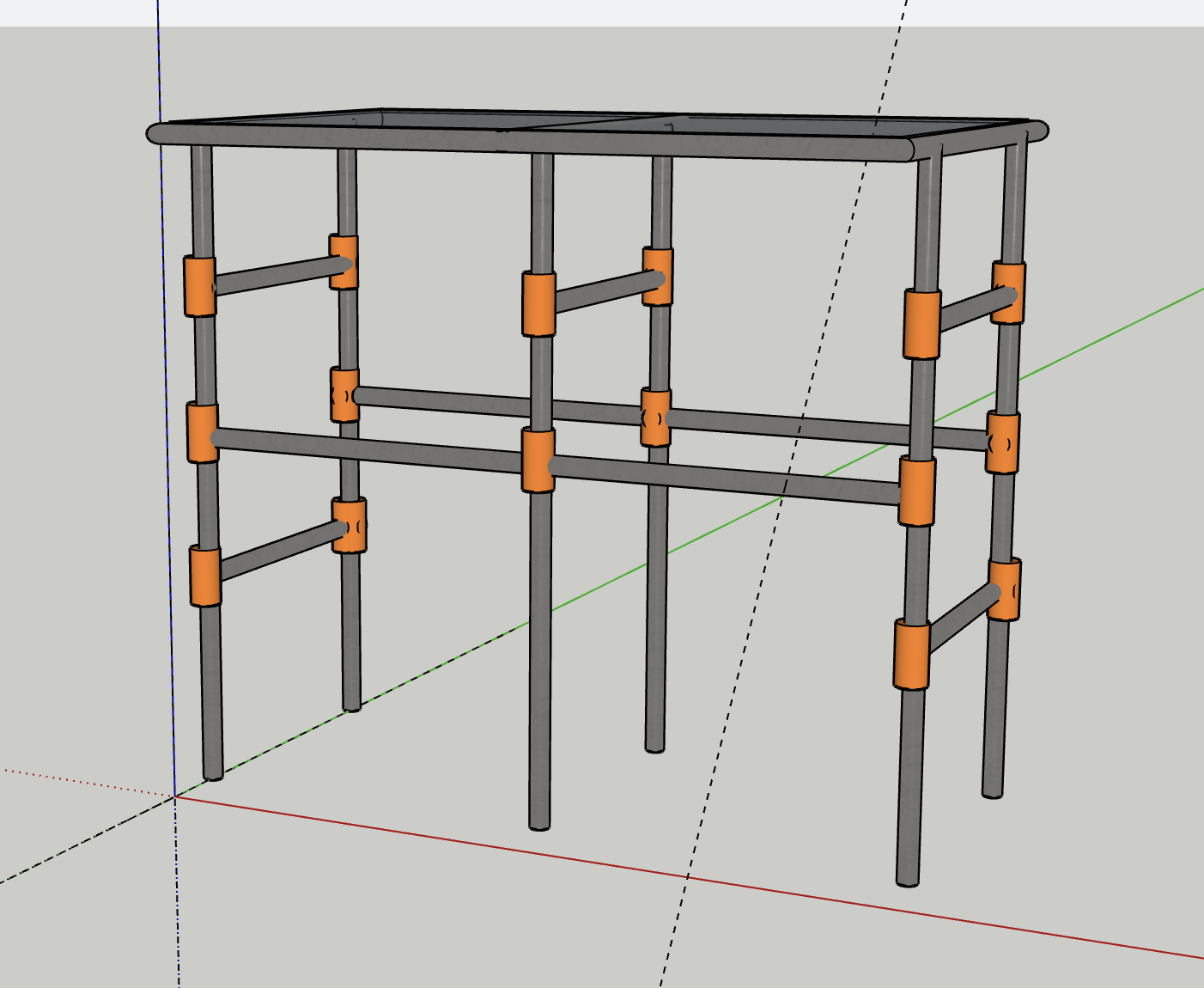Viewport: 1204px width, 988px height.
Task: Click the bottom orange connector on back-left leg
Action: coord(350,525)
